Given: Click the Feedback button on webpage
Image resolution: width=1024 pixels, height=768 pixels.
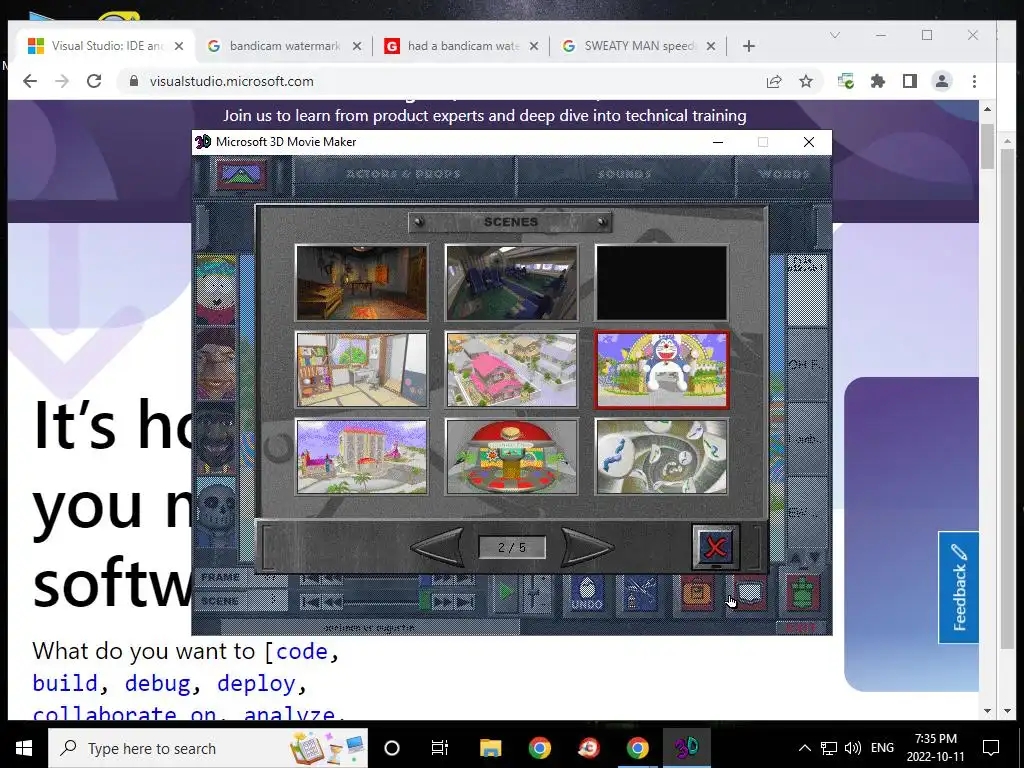Looking at the screenshot, I should point(958,588).
